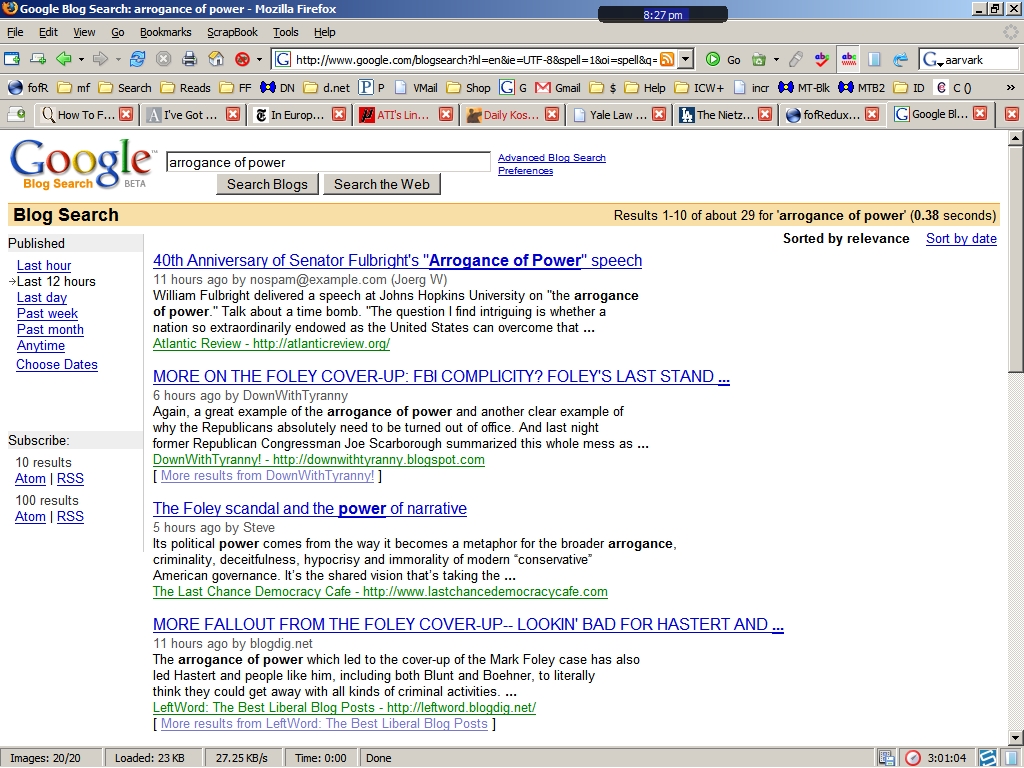Viewport: 1024px width, 768px height.
Task: Open the Bookmarks menu
Action: (x=165, y=32)
